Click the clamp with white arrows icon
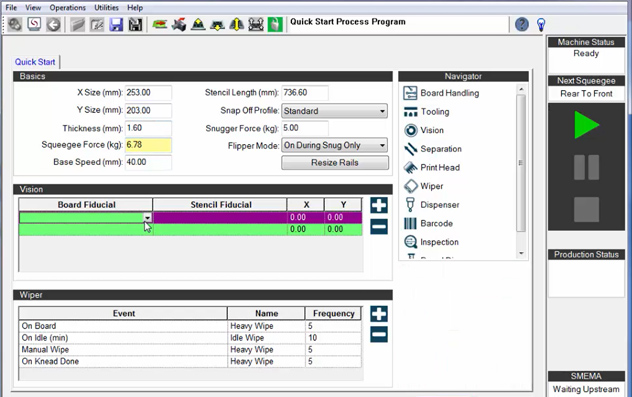Image resolution: width=632 pixels, height=397 pixels. point(256,25)
